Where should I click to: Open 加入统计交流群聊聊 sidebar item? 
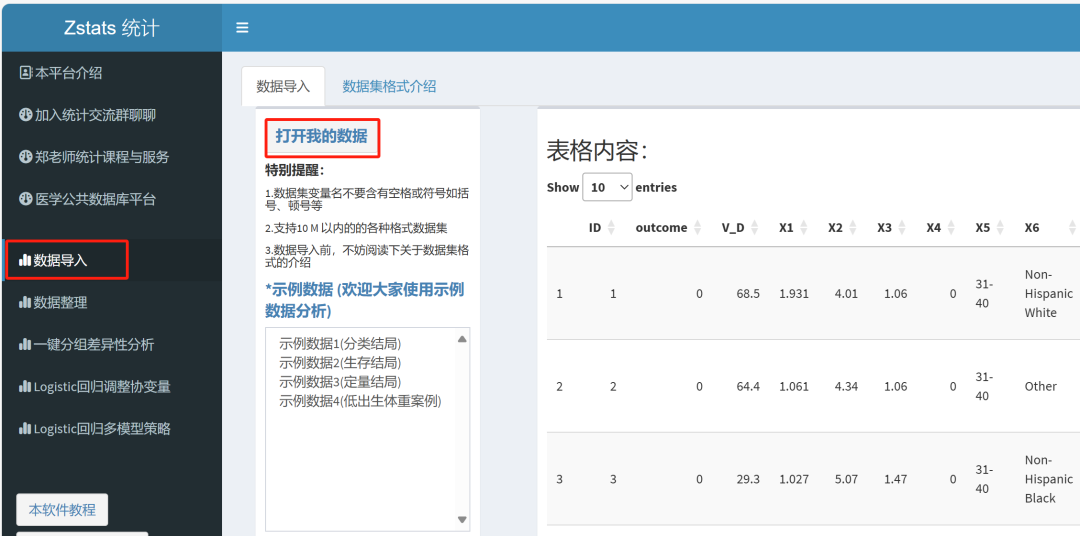pyautogui.click(x=87, y=114)
